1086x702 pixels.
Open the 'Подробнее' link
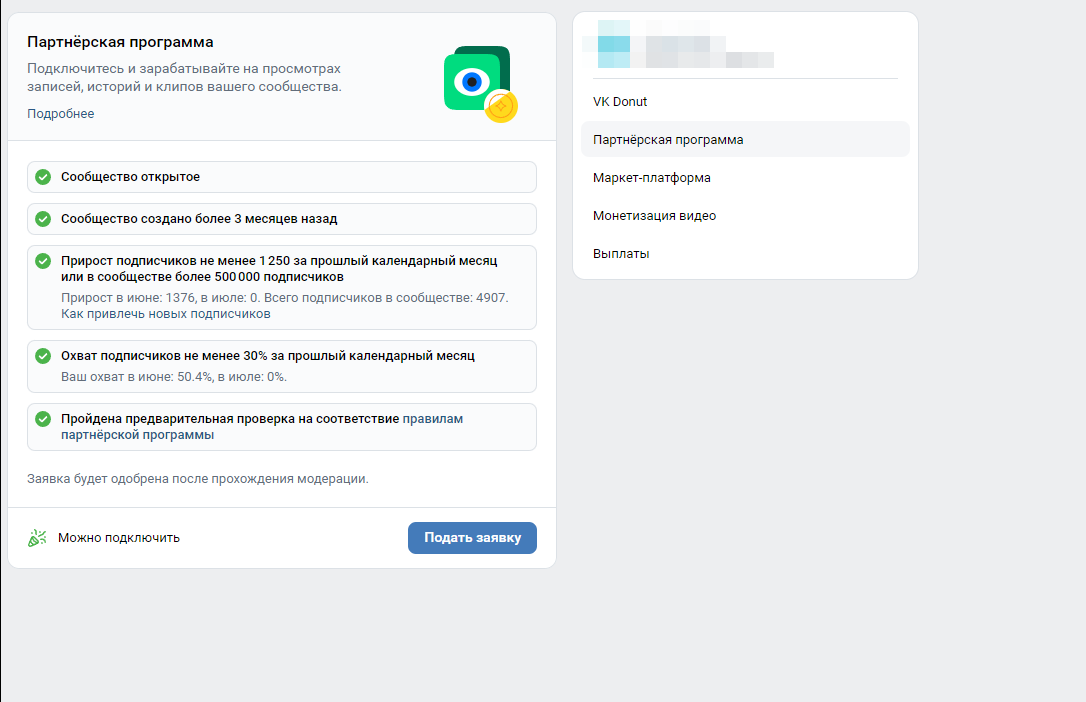[x=61, y=114]
